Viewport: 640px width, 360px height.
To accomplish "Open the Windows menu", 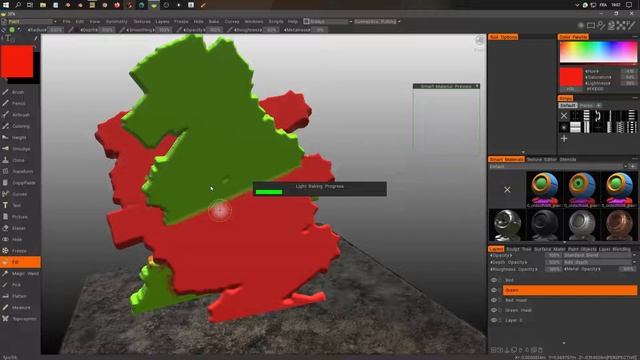I will pos(254,22).
